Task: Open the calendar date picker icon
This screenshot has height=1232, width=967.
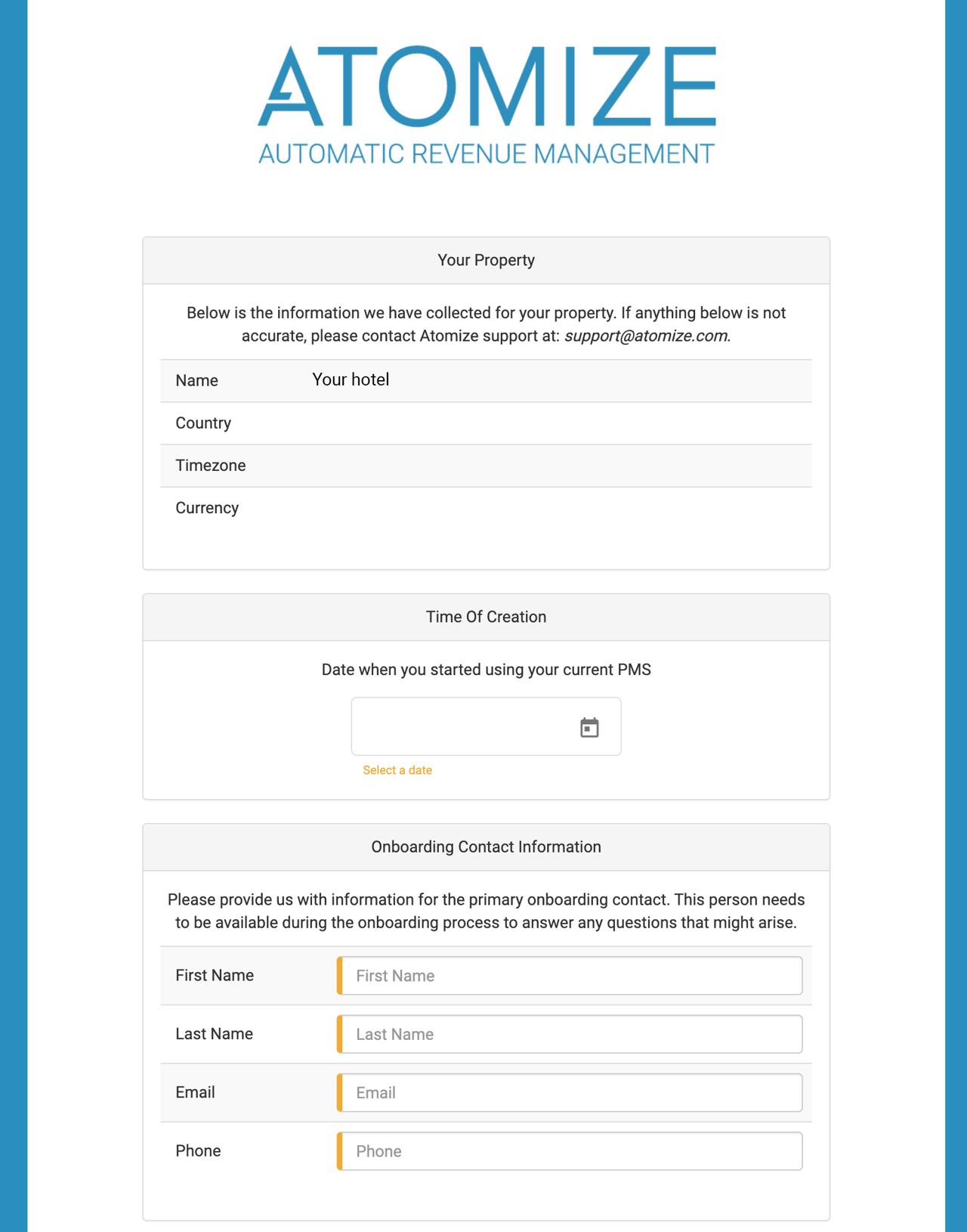Action: (589, 727)
